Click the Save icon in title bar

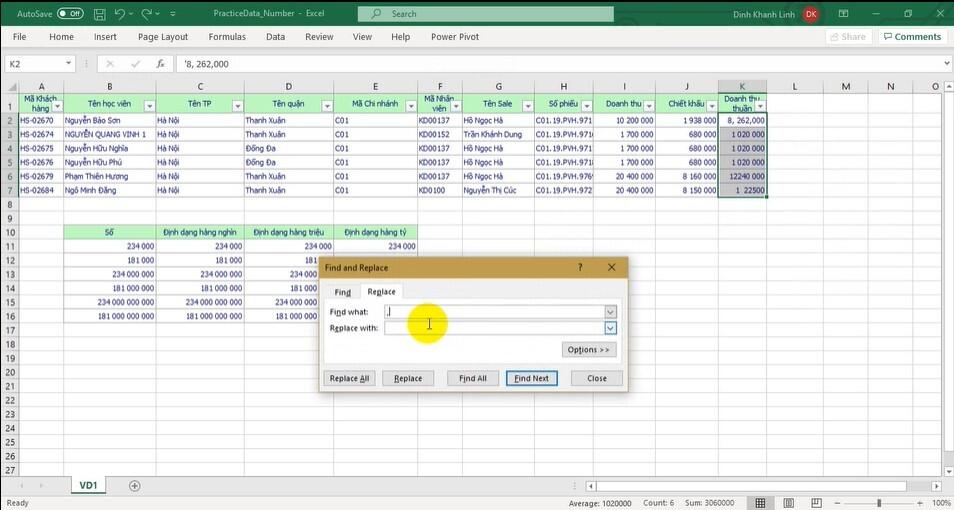click(100, 13)
